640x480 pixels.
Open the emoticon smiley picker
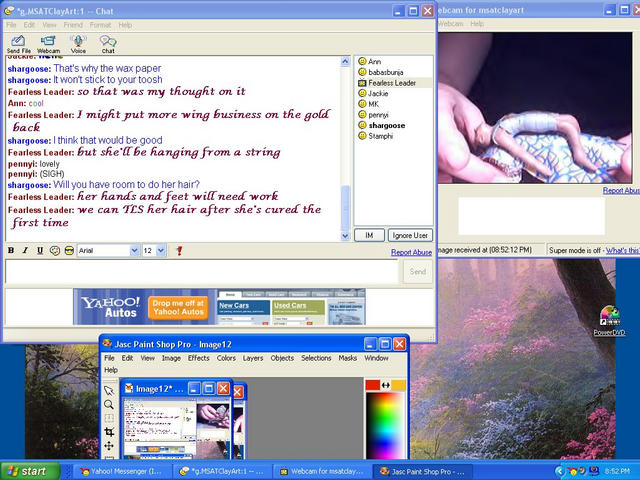pyautogui.click(x=55, y=250)
